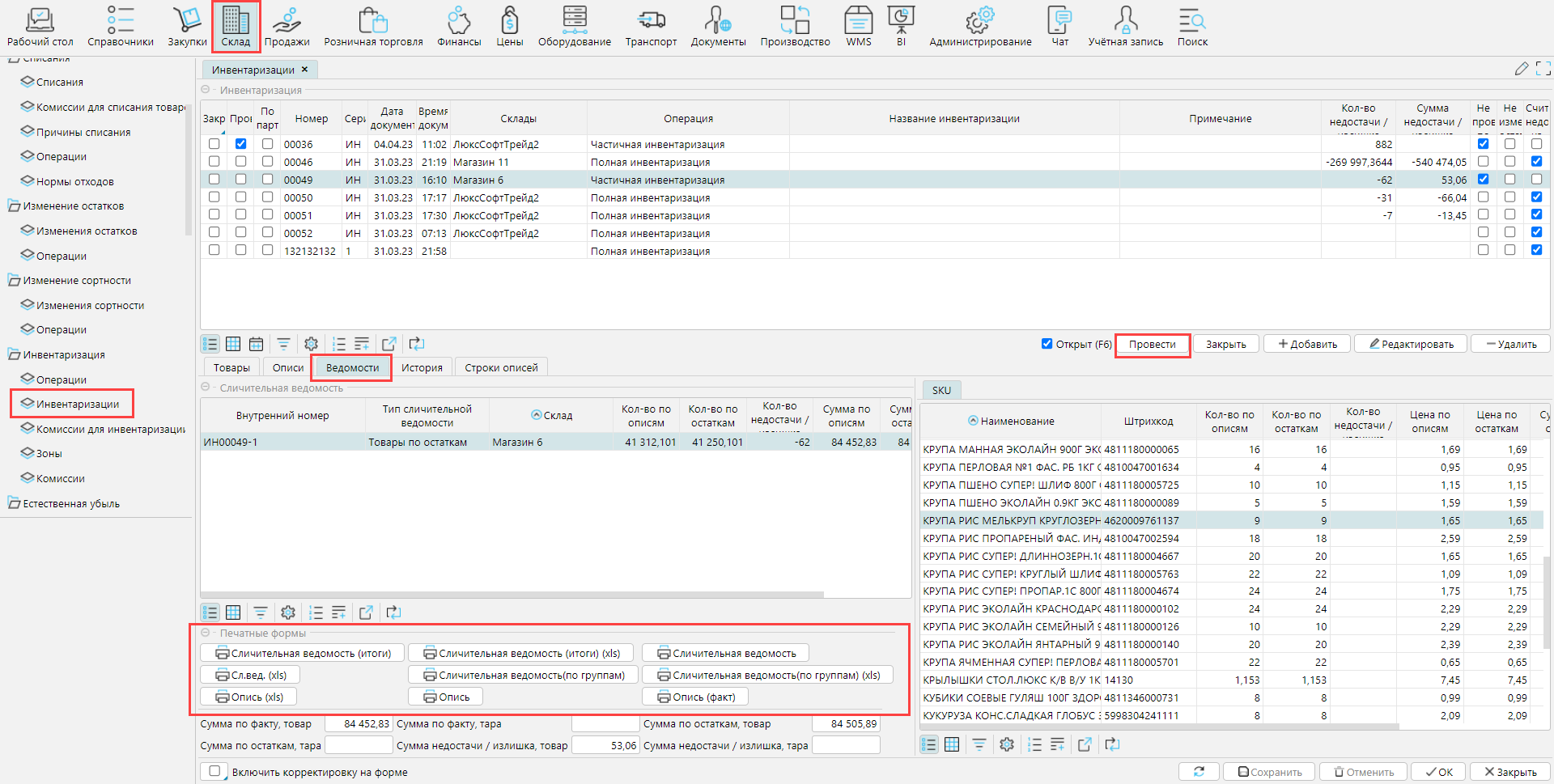This screenshot has width=1554, height=784.
Task: Check the Закр box for document 00046
Action: click(214, 162)
